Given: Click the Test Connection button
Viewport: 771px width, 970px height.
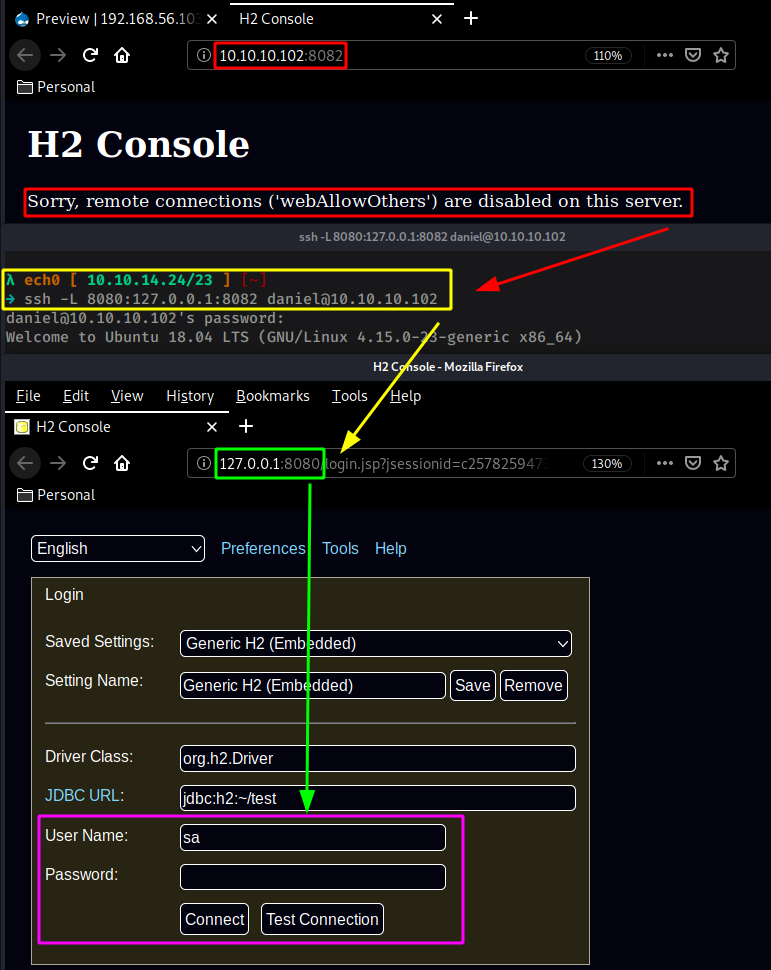Looking at the screenshot, I should (x=322, y=919).
